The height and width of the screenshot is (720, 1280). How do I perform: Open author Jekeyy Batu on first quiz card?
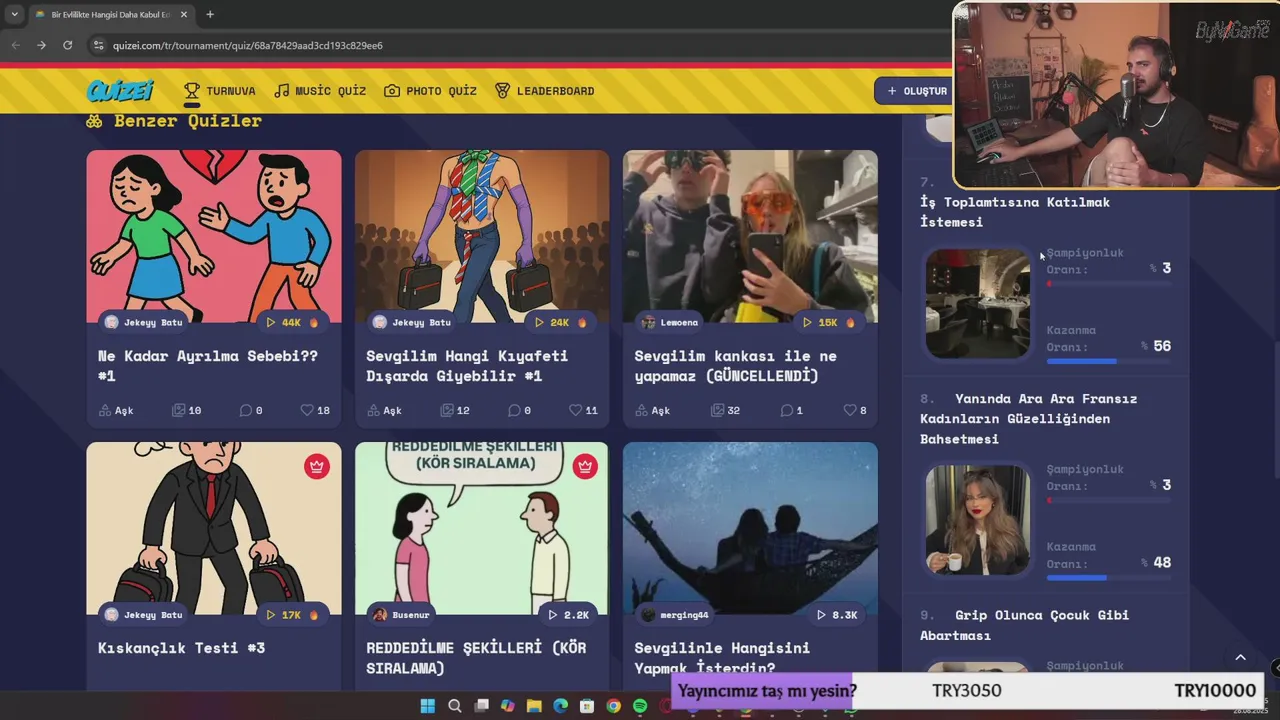pos(144,322)
